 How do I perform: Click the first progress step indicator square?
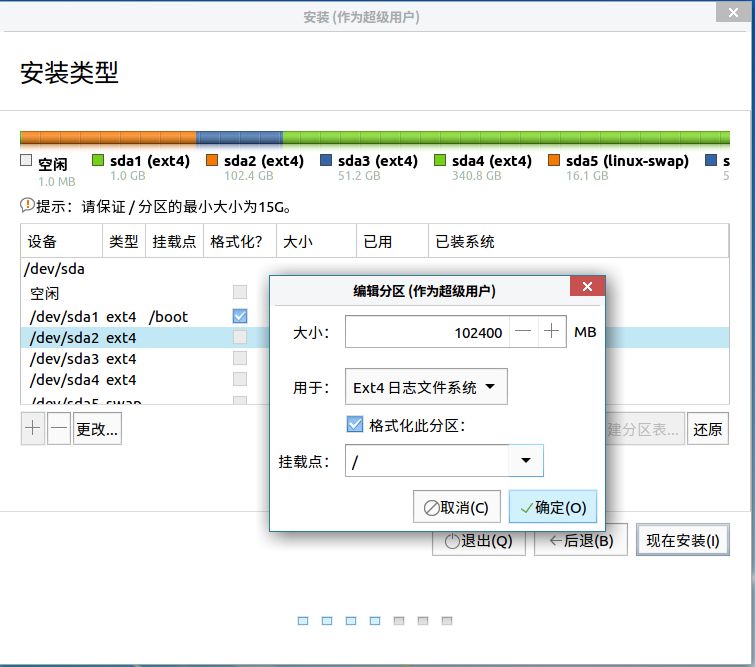[303, 621]
